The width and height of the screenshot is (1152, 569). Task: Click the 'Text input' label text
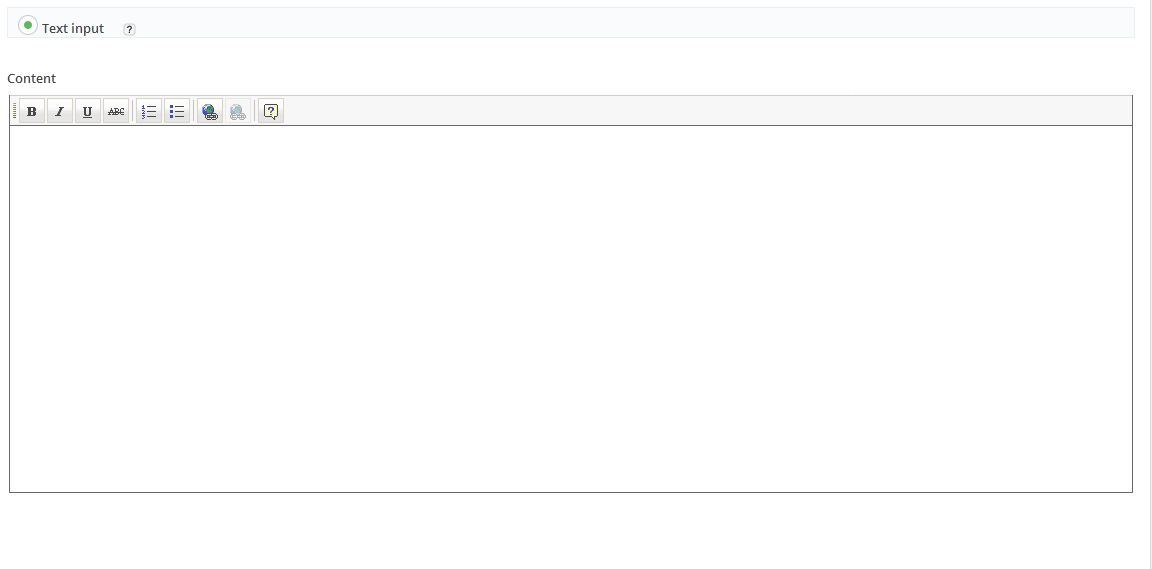coord(73,29)
